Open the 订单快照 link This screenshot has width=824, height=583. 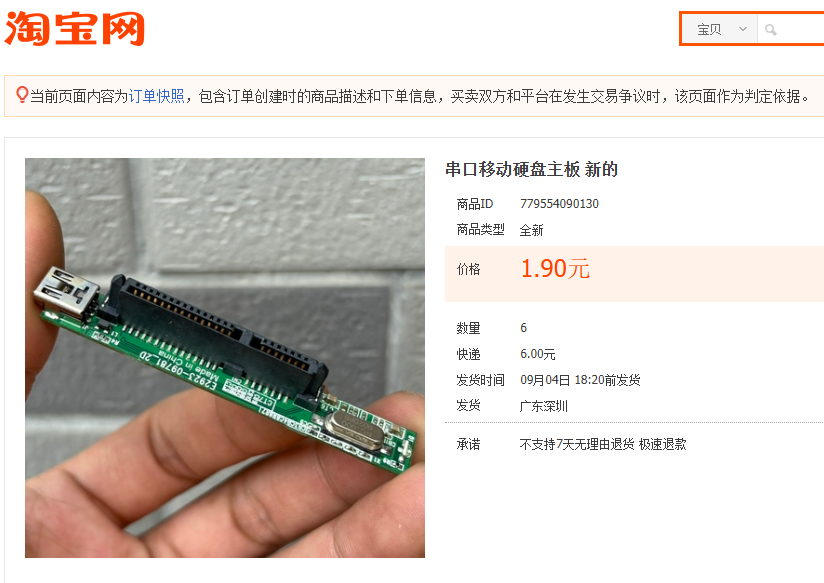[x=157, y=96]
